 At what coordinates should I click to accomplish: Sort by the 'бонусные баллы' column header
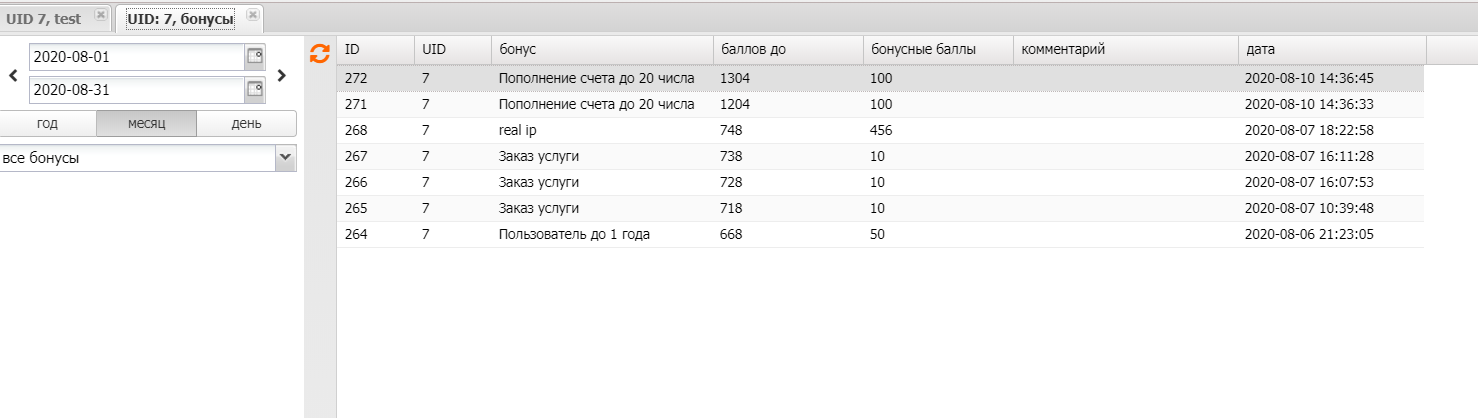(937, 49)
